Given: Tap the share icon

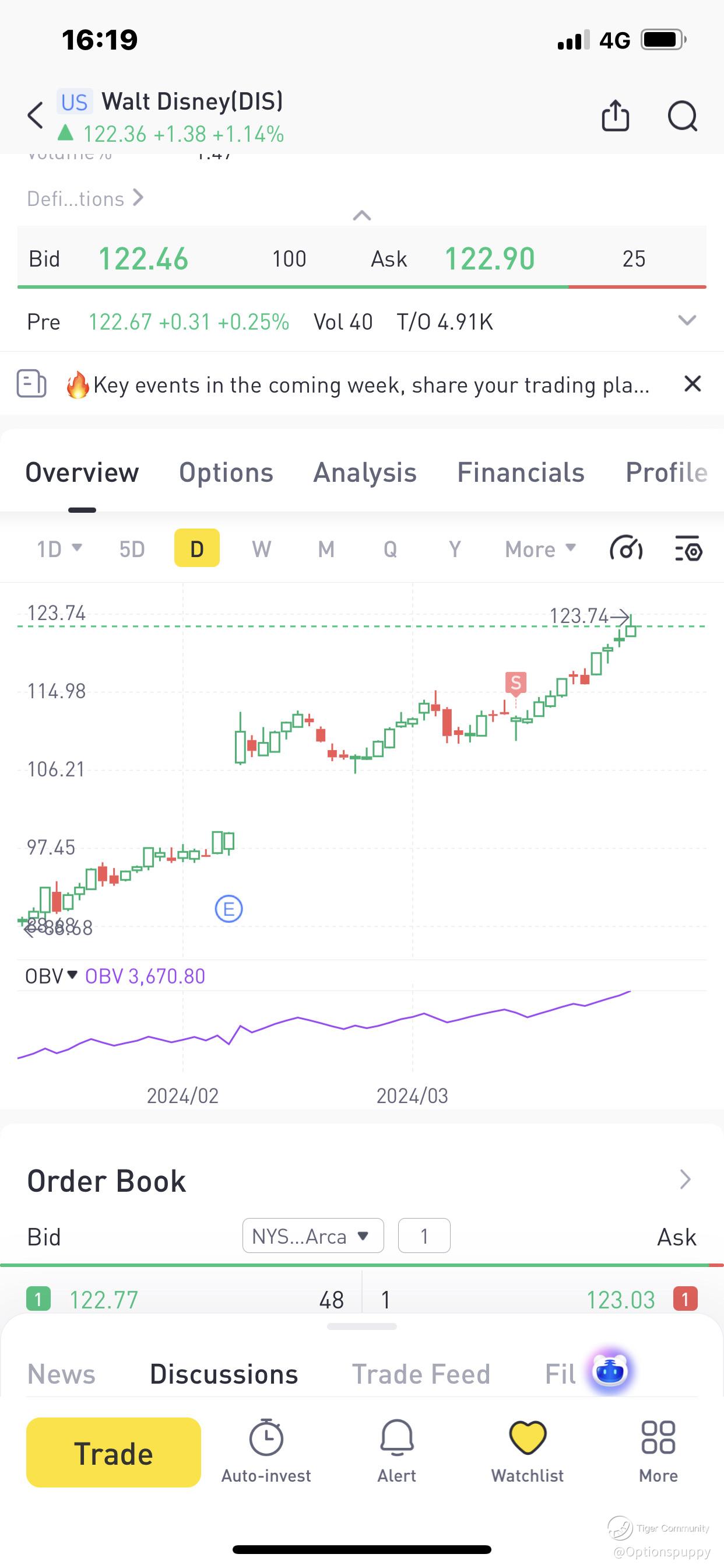Looking at the screenshot, I should click(615, 116).
